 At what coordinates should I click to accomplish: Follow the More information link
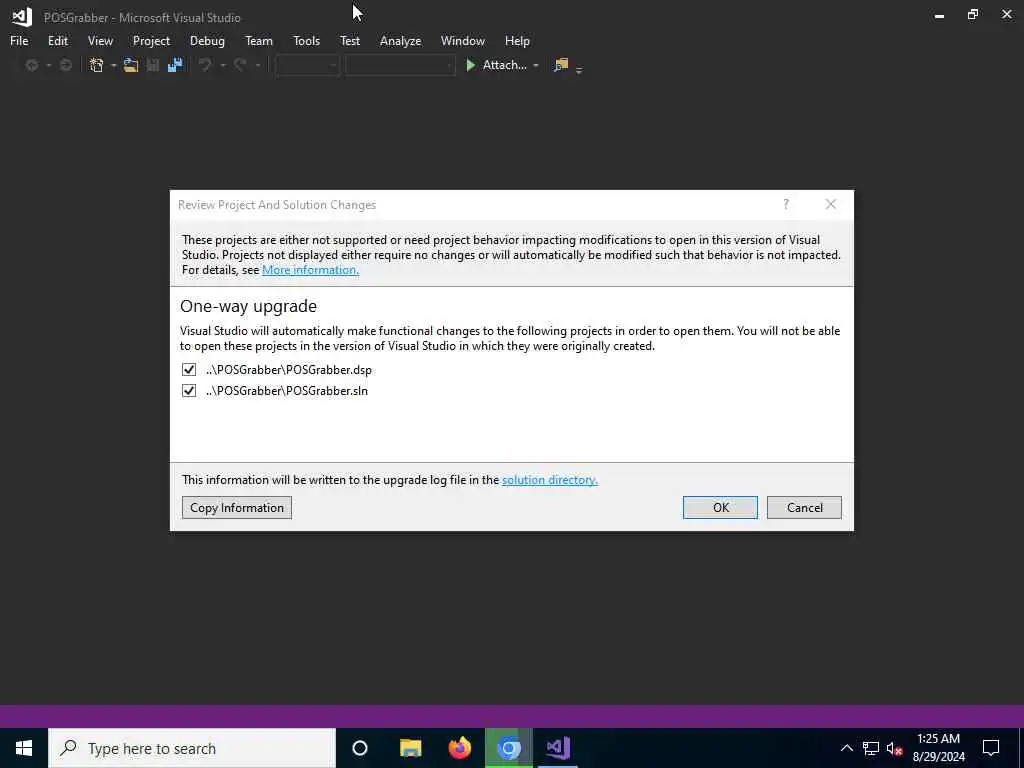(310, 270)
